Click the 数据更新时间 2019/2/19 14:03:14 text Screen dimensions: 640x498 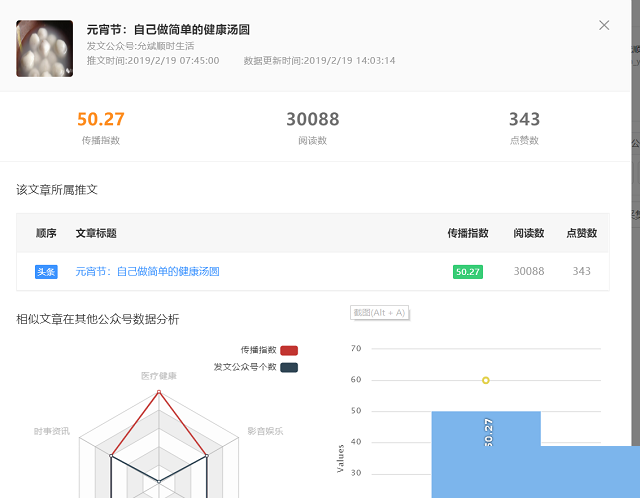point(319,61)
